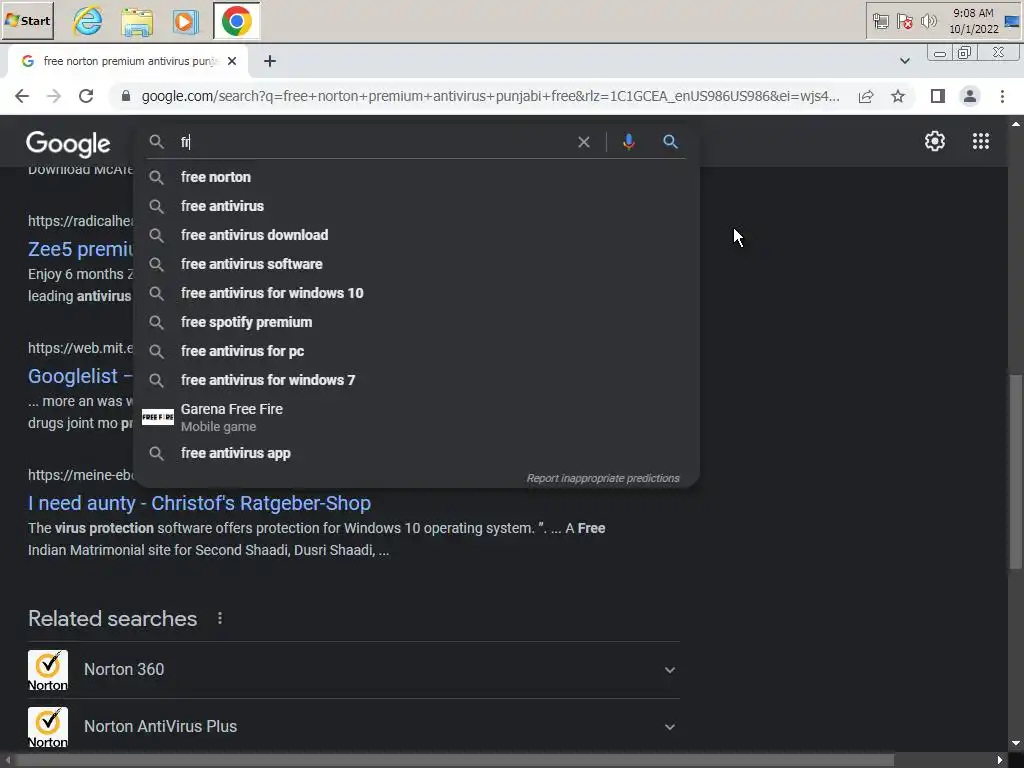
Task: Go to Google home via the logo
Action: click(68, 143)
